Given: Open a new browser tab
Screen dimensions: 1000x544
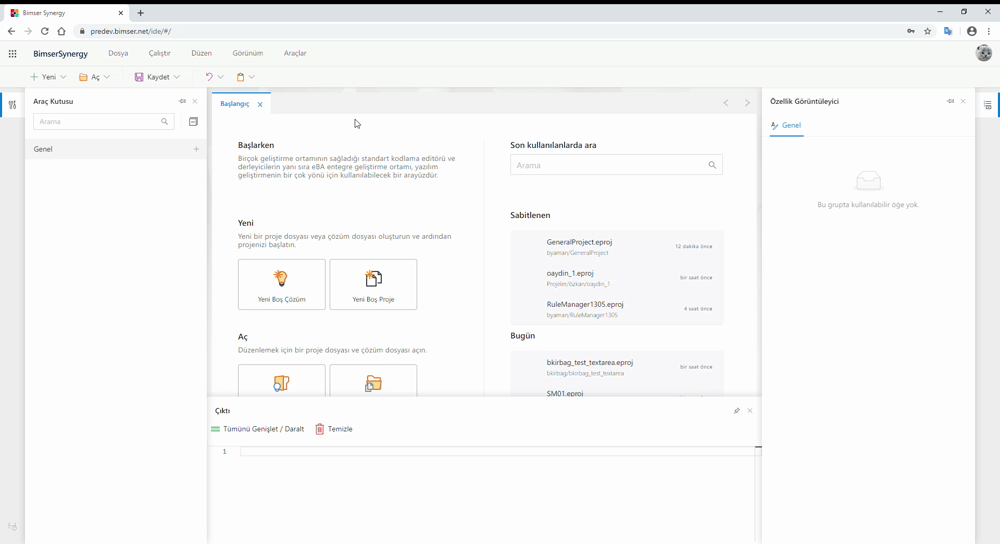Looking at the screenshot, I should pyautogui.click(x=140, y=13).
